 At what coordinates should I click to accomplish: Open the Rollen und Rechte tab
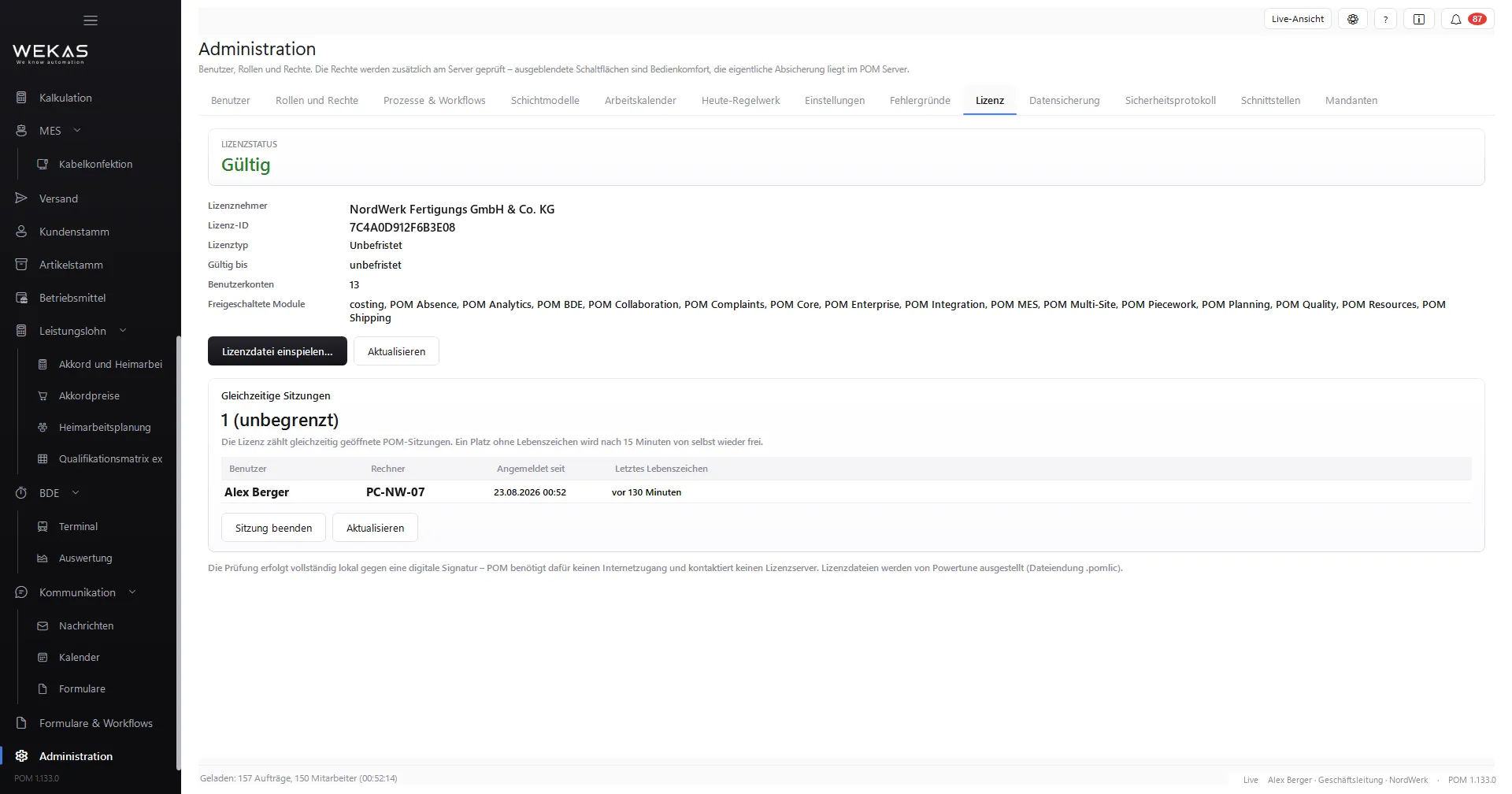(x=317, y=100)
